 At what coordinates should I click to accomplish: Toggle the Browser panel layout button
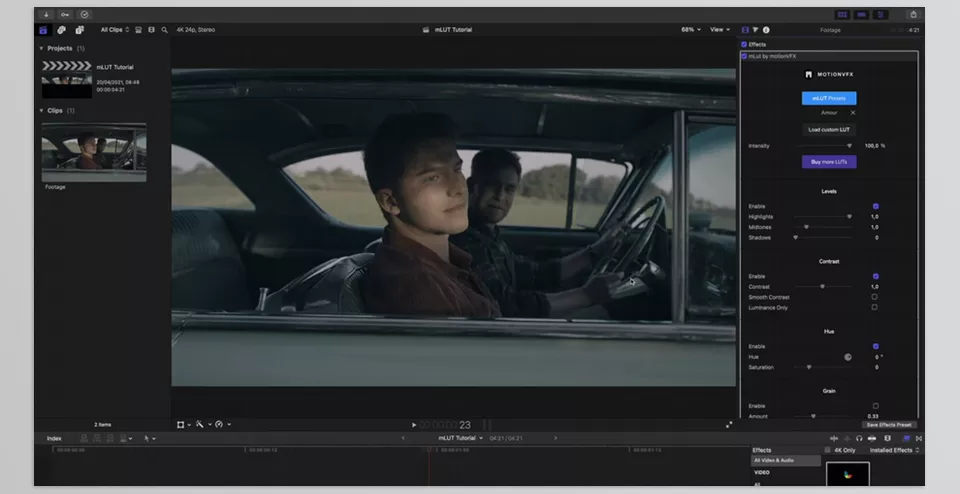click(842, 15)
